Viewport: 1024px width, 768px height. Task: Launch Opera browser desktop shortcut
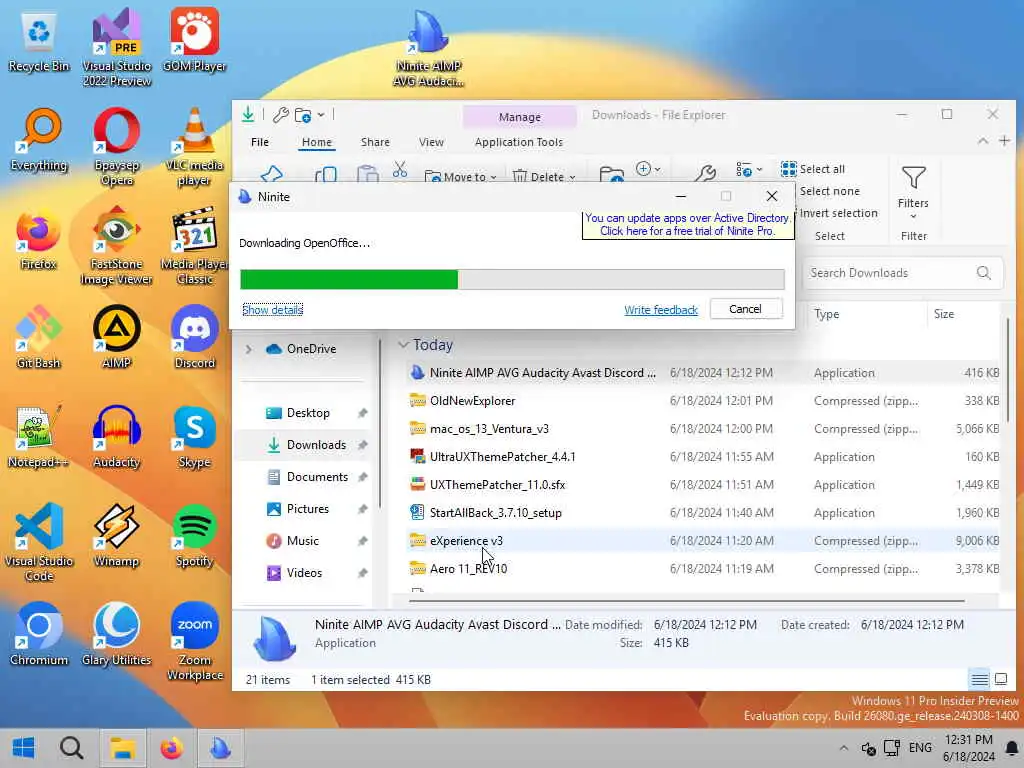[x=116, y=146]
